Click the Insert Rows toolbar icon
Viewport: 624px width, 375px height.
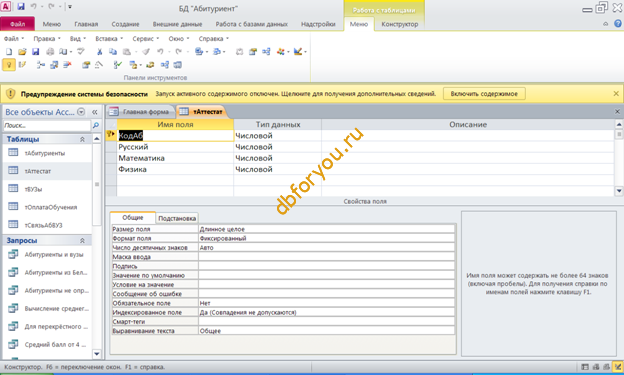click(41, 65)
